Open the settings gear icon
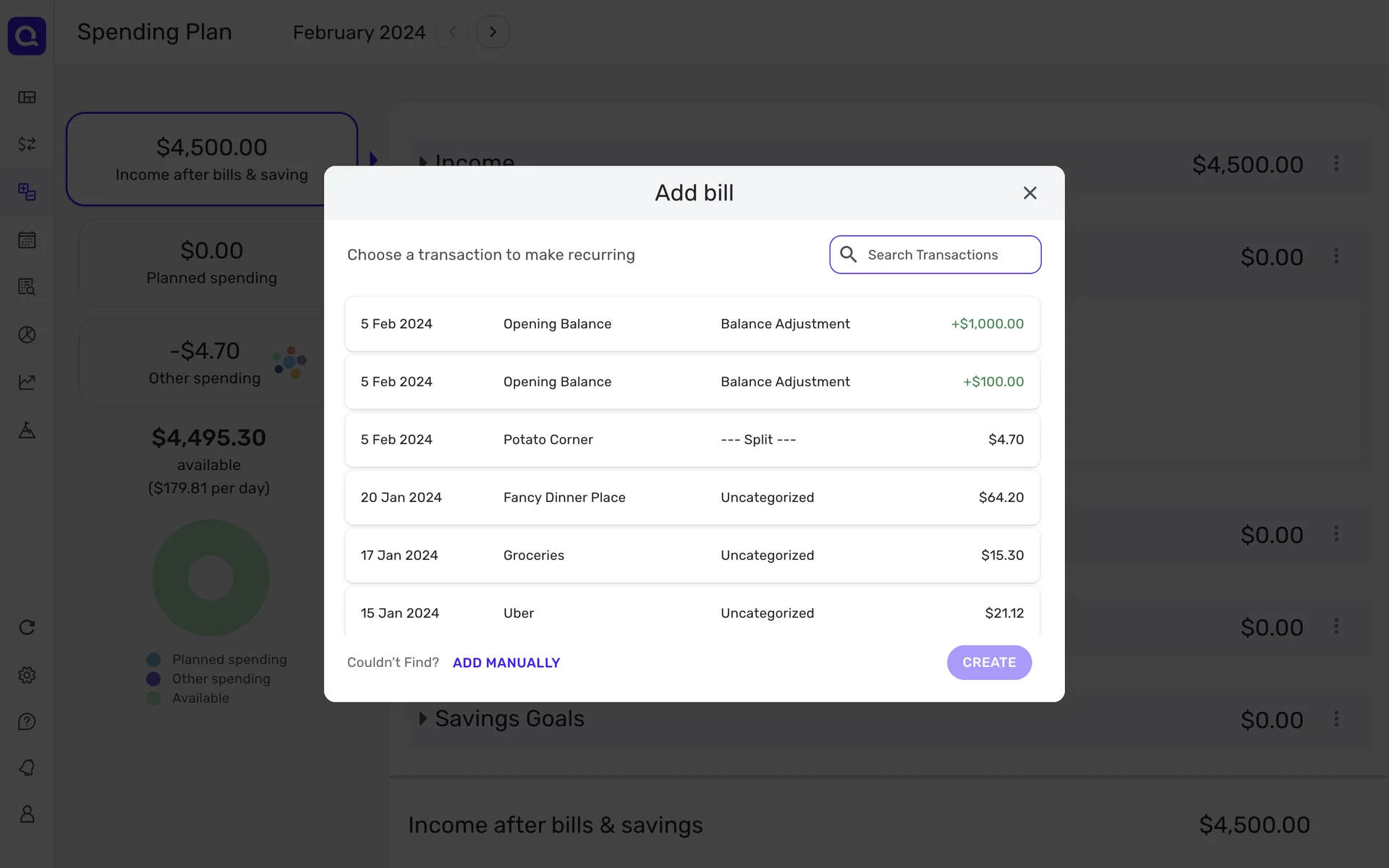This screenshot has width=1389, height=868. [27, 675]
